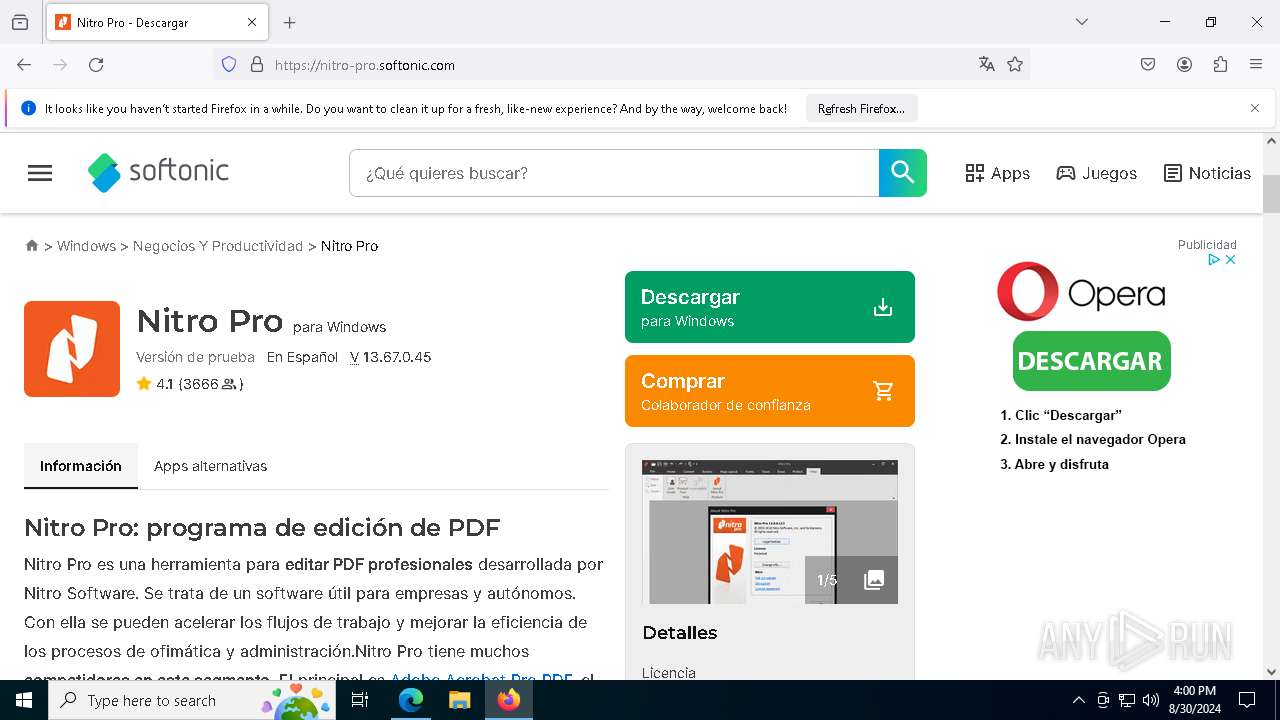Click the 4.1 star rating
The image size is (1280, 720).
[x=190, y=384]
